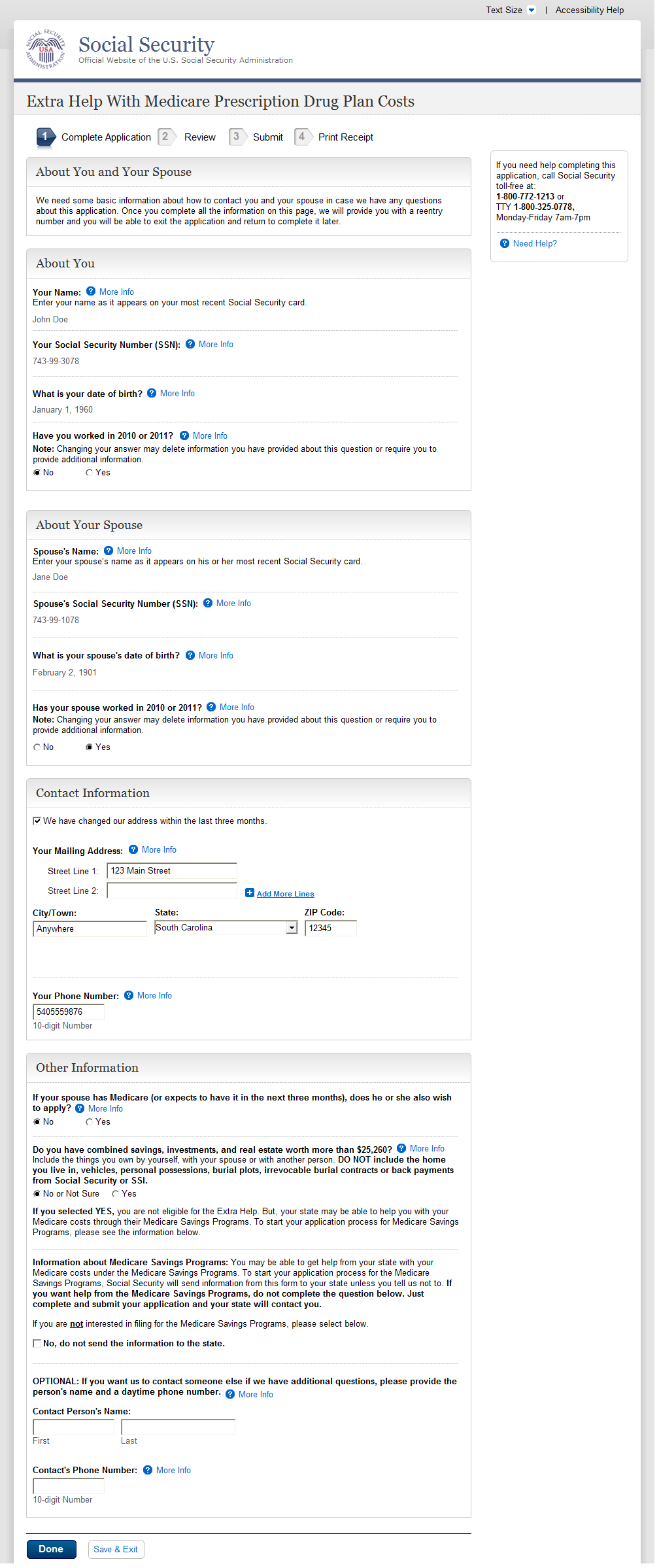Open the State dropdown list
The height and width of the screenshot is (1568, 659).
coord(292,927)
